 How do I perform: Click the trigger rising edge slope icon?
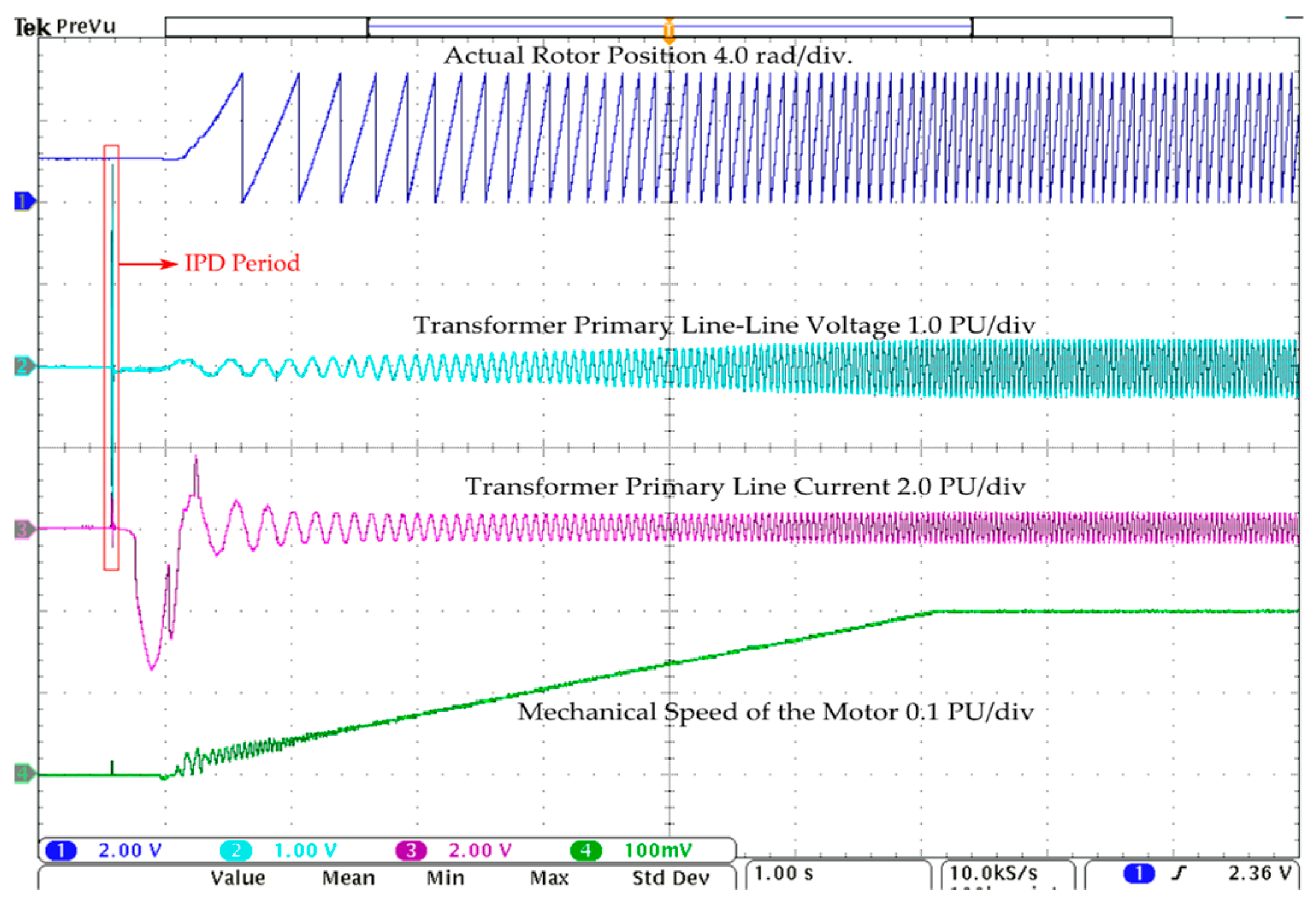1179,873
